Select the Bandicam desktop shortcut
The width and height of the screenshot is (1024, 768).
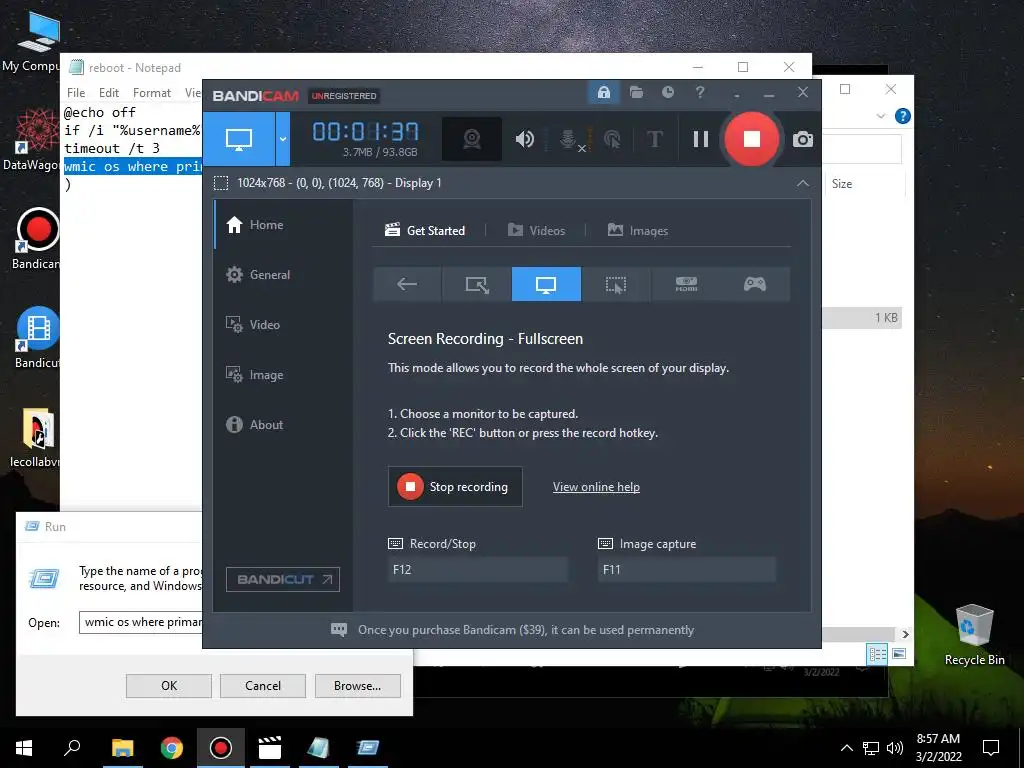pos(36,239)
